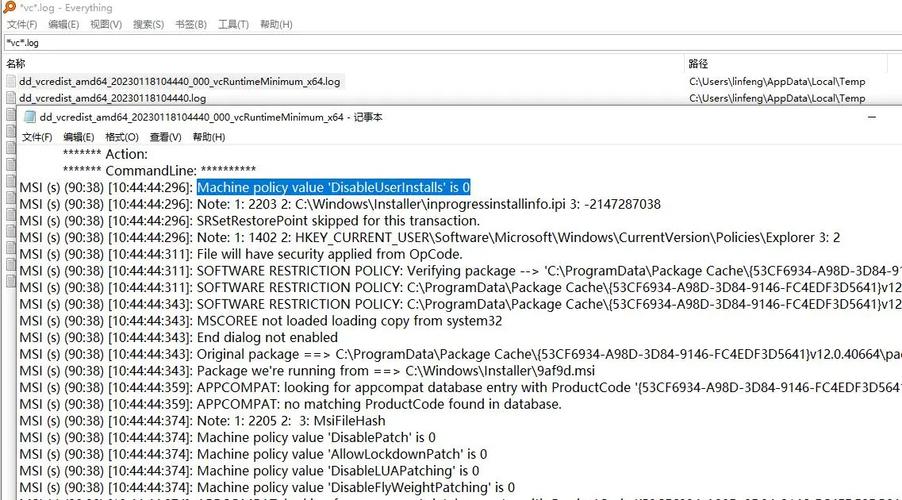Open Notepad's 编辑(E) menu

pyautogui.click(x=79, y=137)
